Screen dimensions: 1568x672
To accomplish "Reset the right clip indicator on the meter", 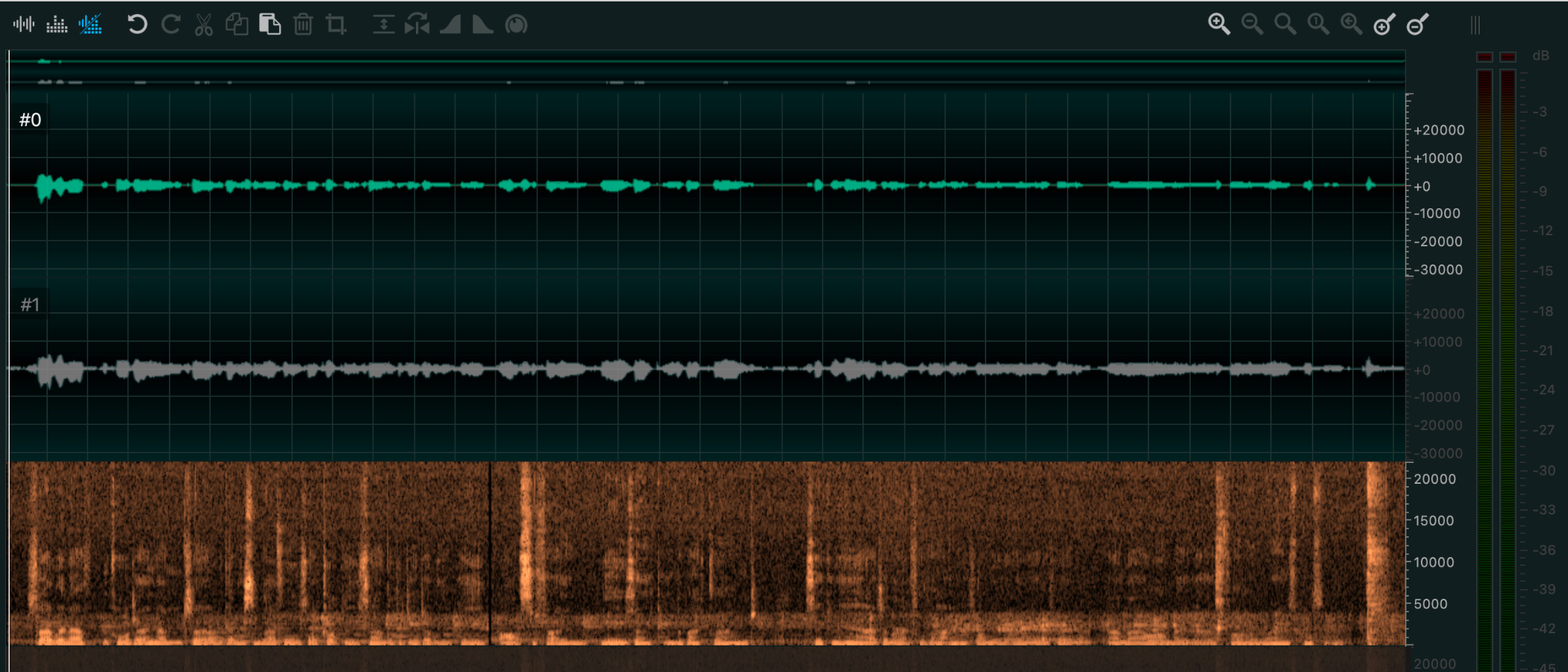I will tap(1508, 57).
